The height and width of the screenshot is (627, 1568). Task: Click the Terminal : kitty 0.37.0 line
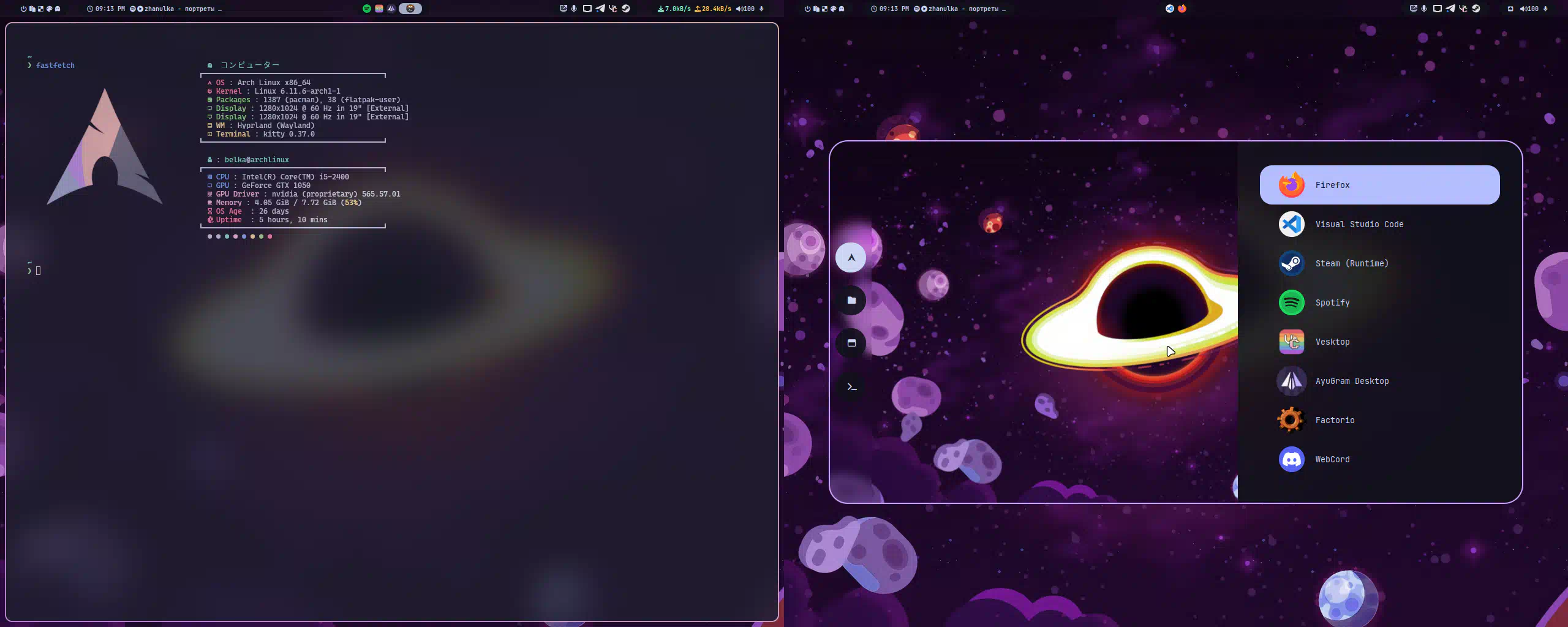tap(261, 134)
